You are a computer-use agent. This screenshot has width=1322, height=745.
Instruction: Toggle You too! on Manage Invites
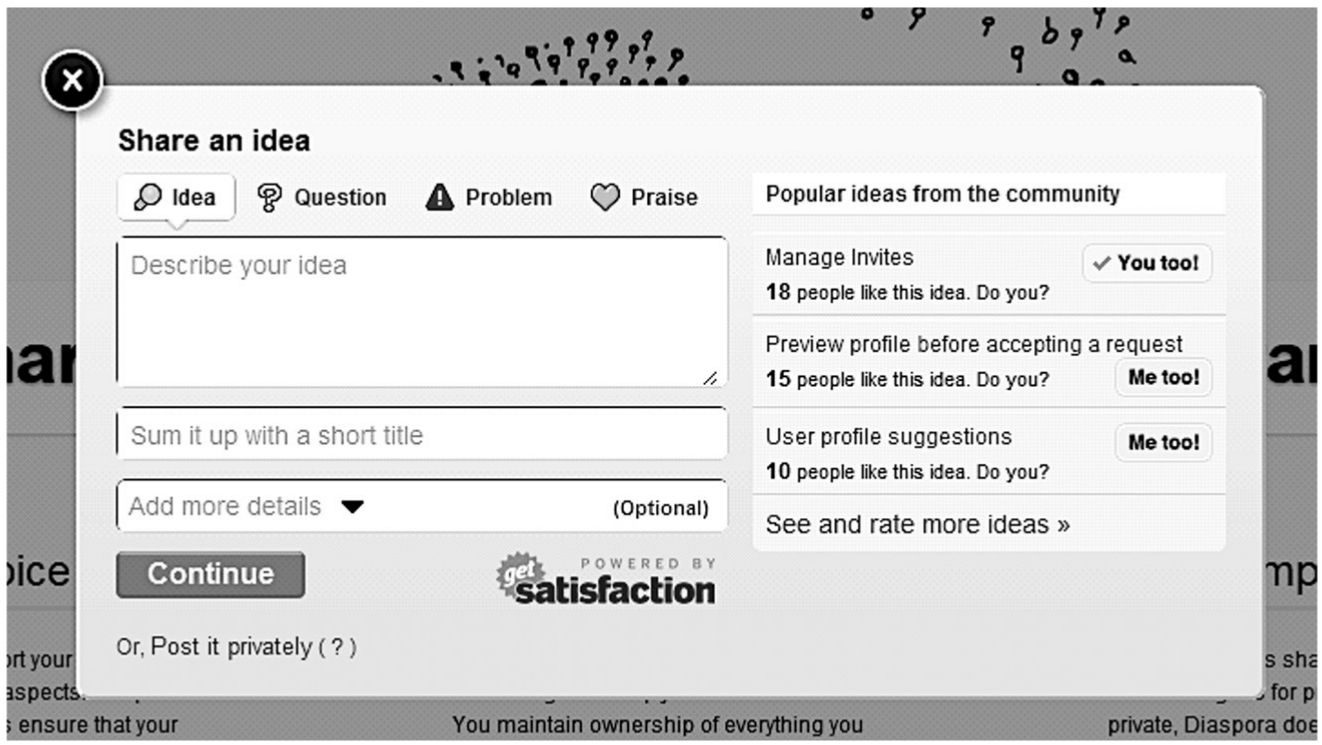pyautogui.click(x=1147, y=264)
